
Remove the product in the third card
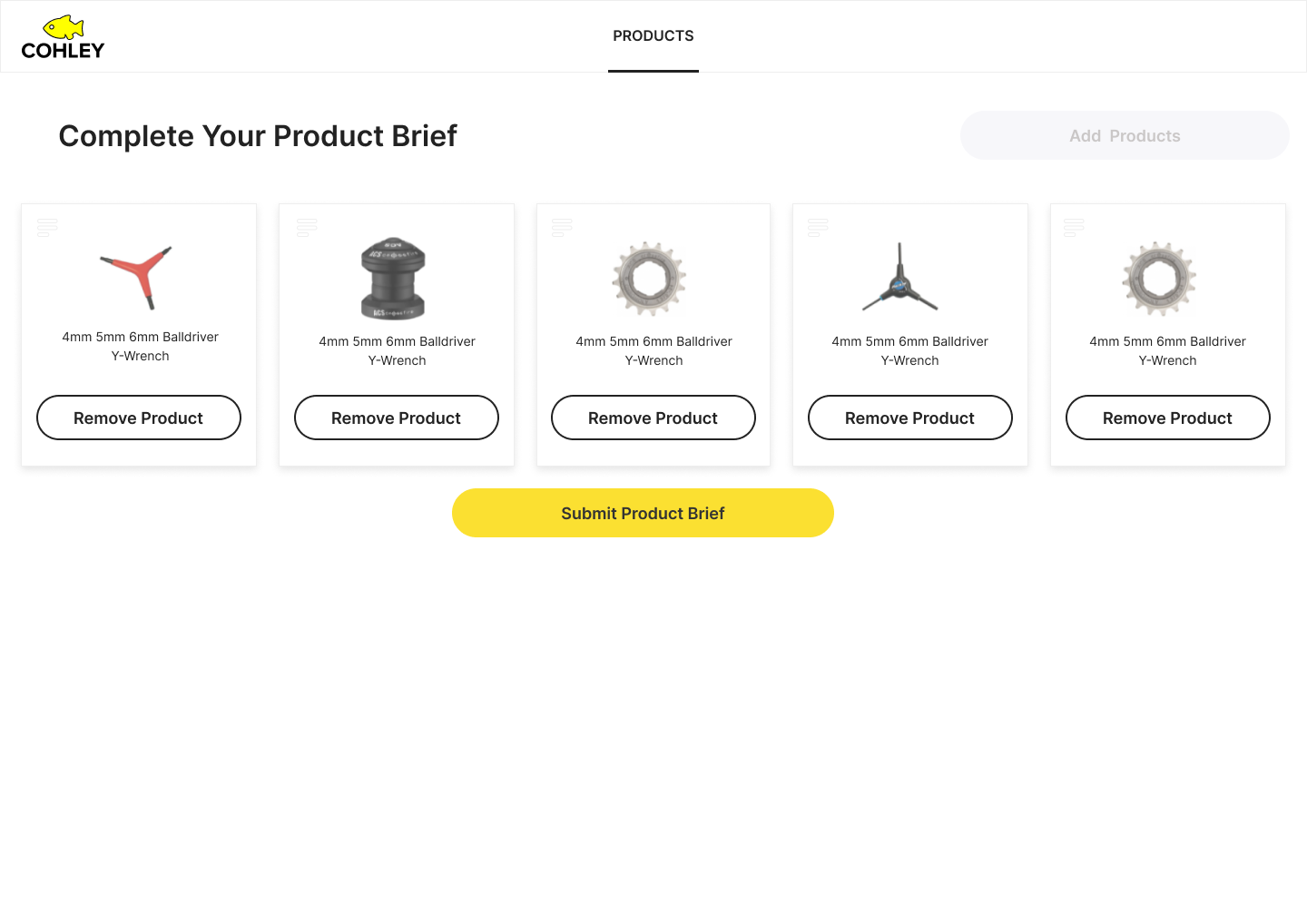click(x=653, y=418)
